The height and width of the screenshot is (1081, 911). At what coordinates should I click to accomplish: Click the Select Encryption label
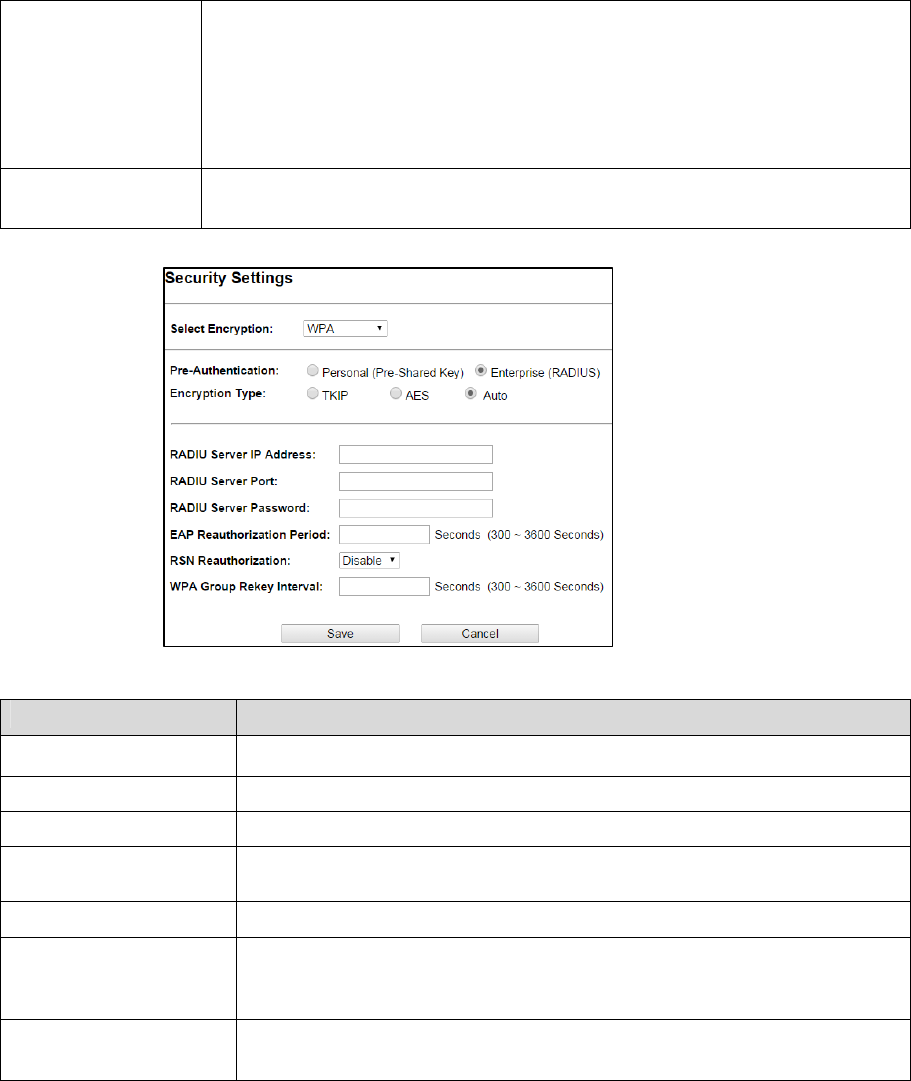click(221, 329)
